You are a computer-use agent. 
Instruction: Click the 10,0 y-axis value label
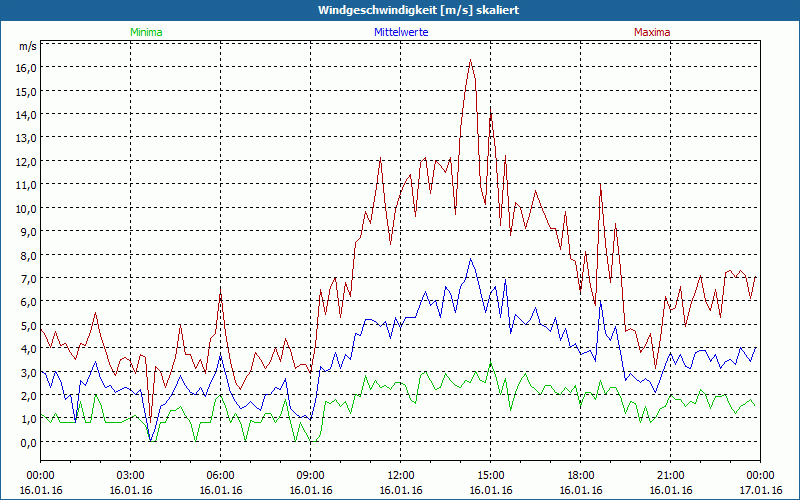tap(26, 208)
